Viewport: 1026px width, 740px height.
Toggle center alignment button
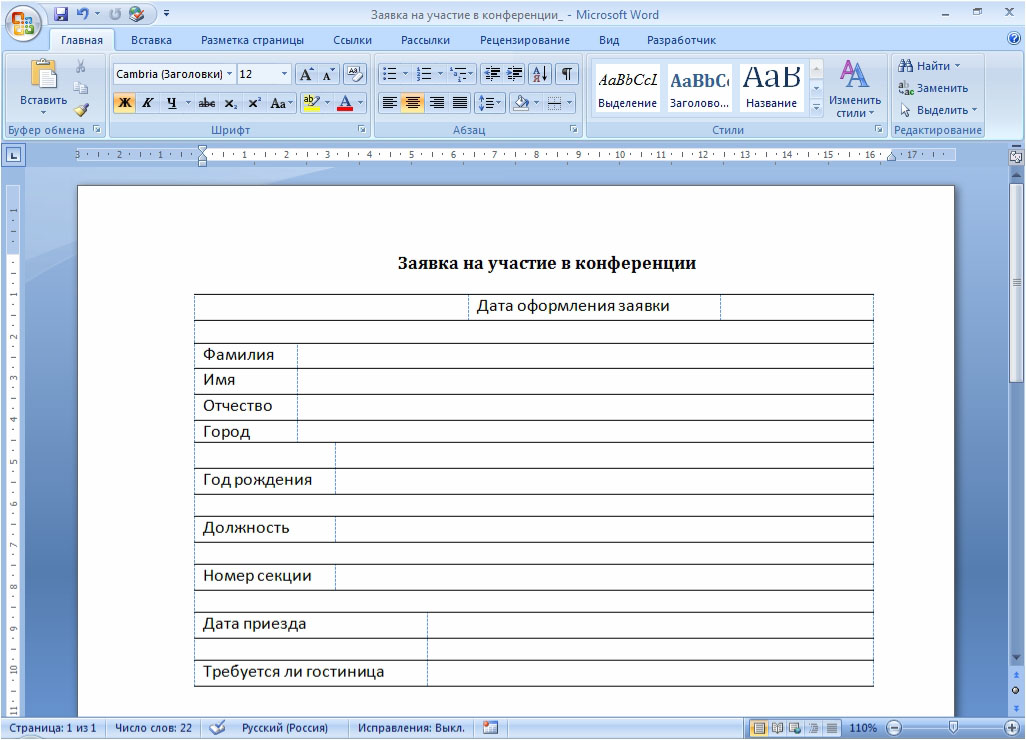pyautogui.click(x=412, y=103)
